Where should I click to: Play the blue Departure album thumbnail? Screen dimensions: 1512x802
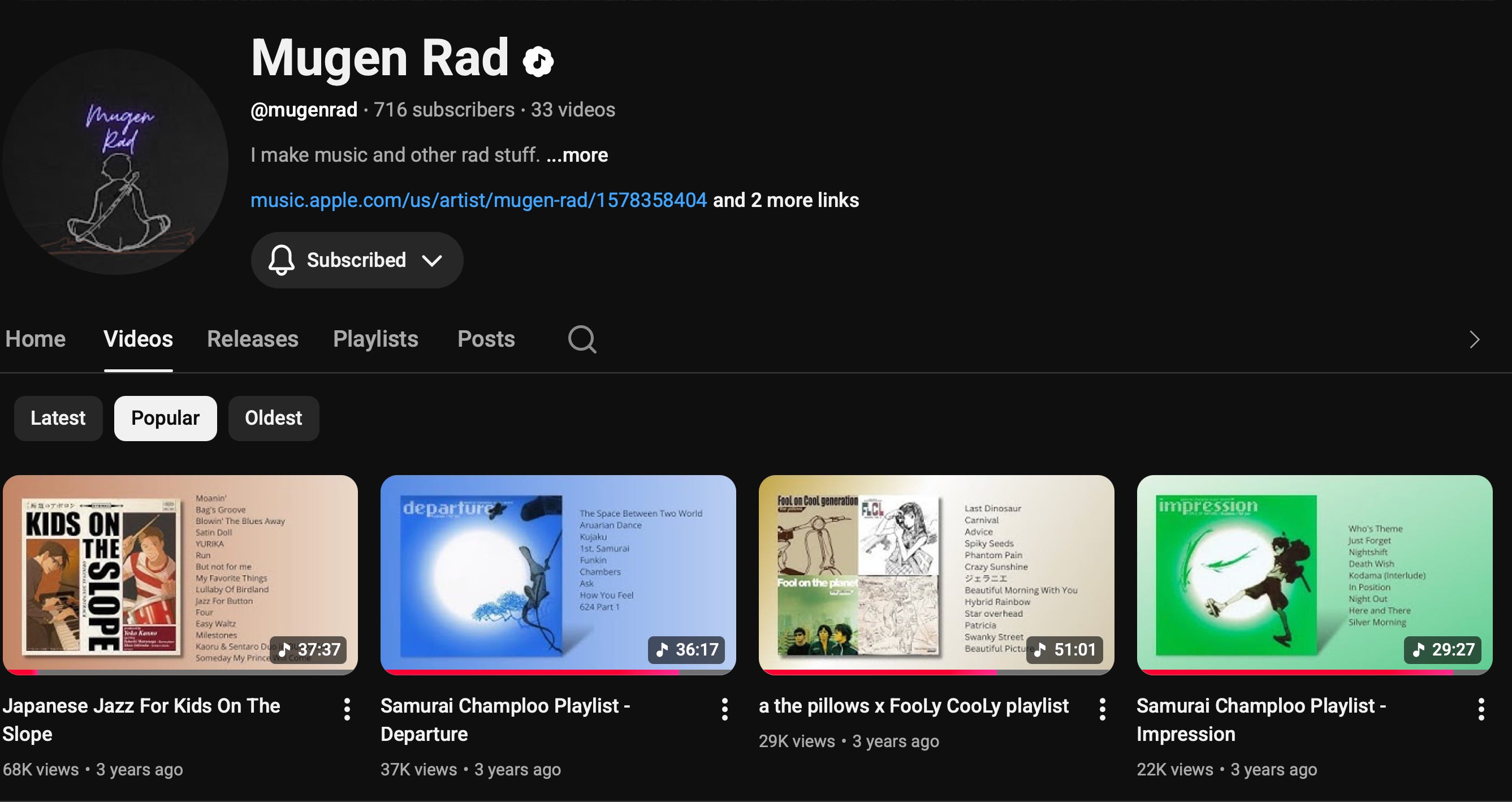click(558, 575)
